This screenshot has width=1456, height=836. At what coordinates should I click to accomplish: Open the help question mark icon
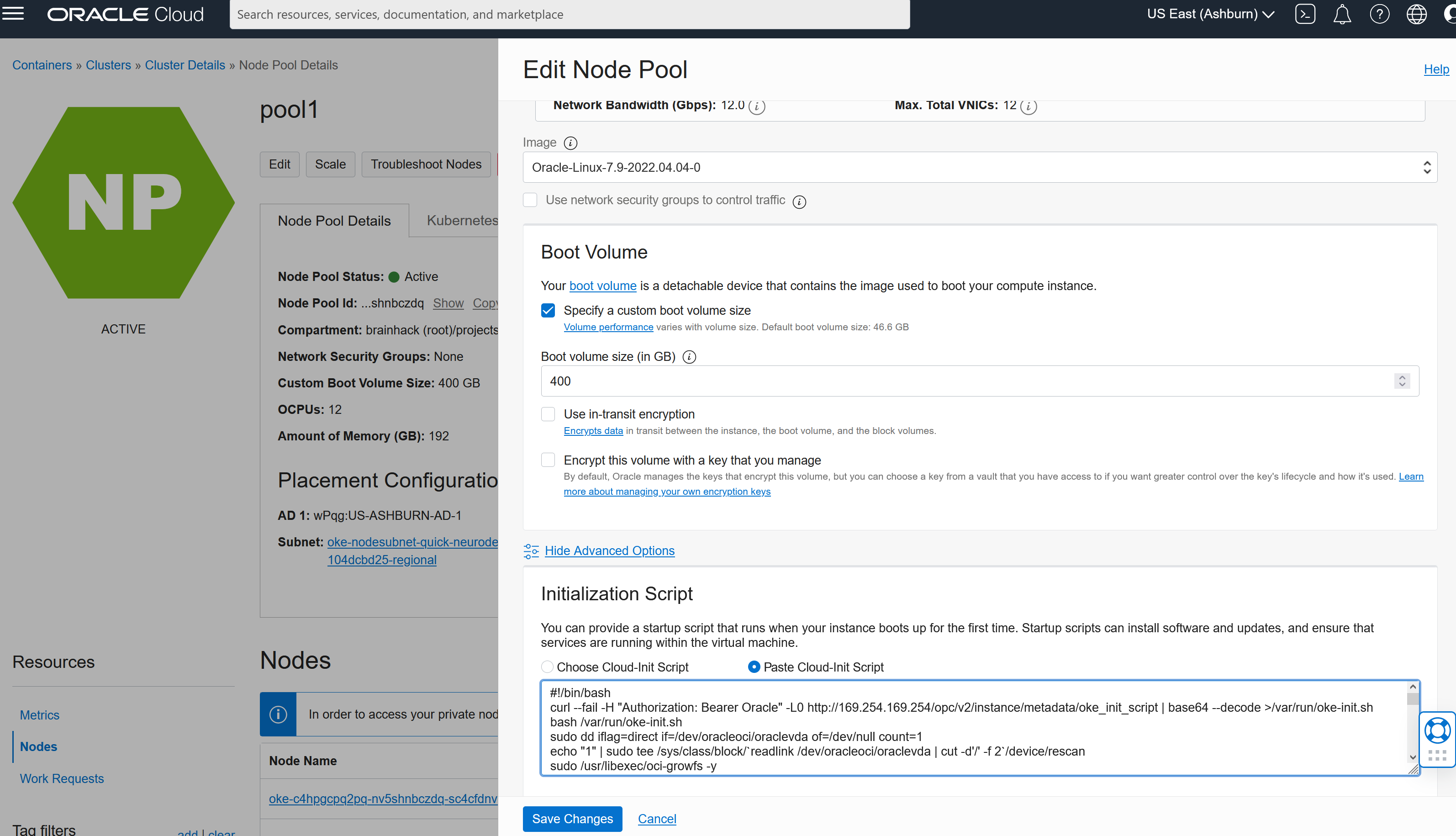1379,14
